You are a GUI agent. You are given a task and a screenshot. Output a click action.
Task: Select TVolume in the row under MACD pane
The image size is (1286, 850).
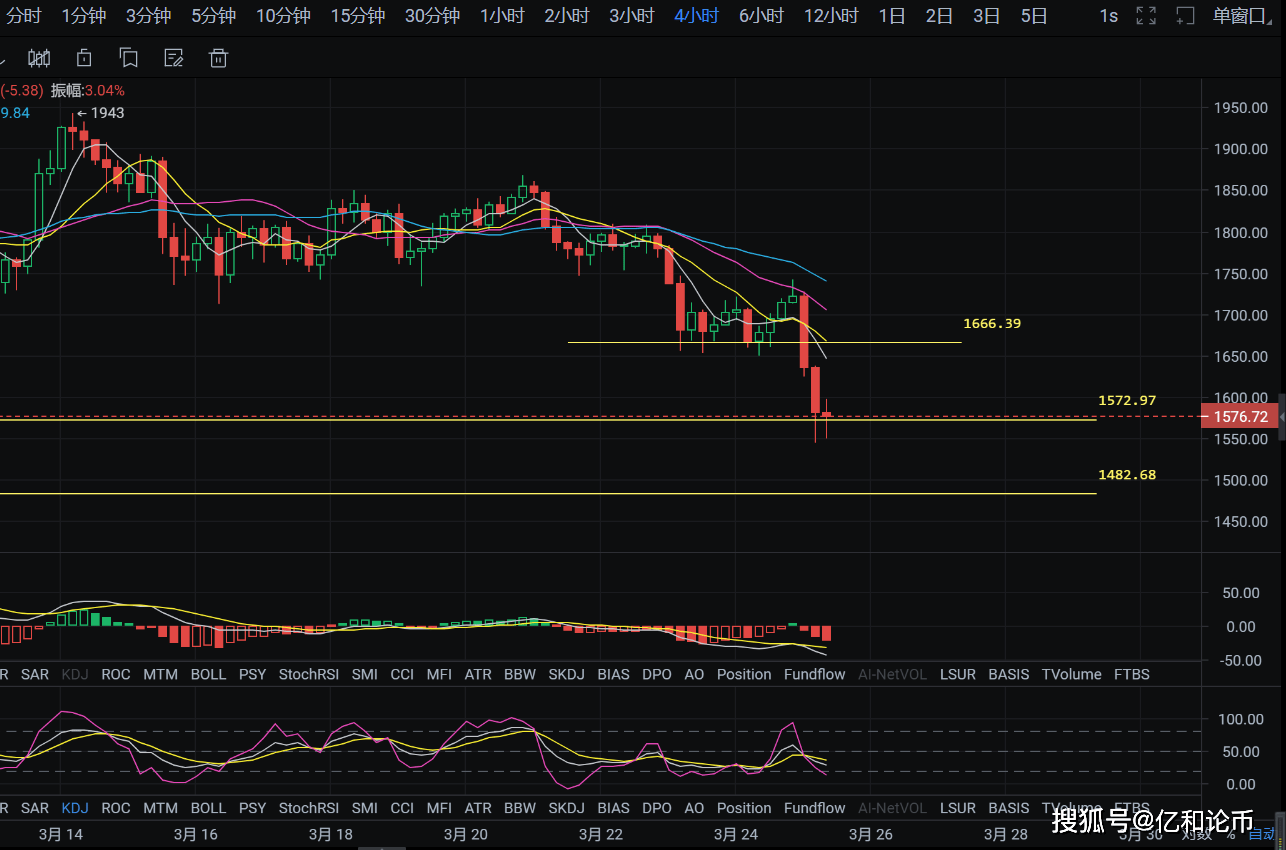pyautogui.click(x=1071, y=674)
